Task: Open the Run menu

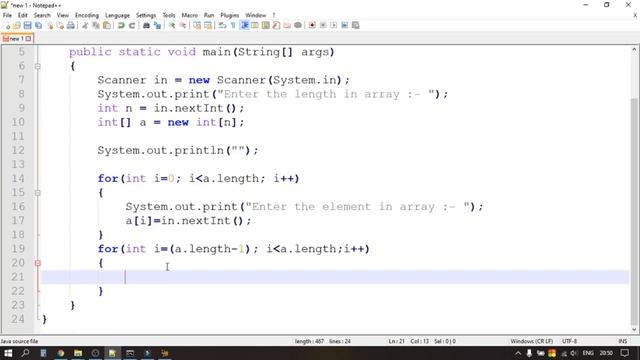Action: [x=209, y=15]
